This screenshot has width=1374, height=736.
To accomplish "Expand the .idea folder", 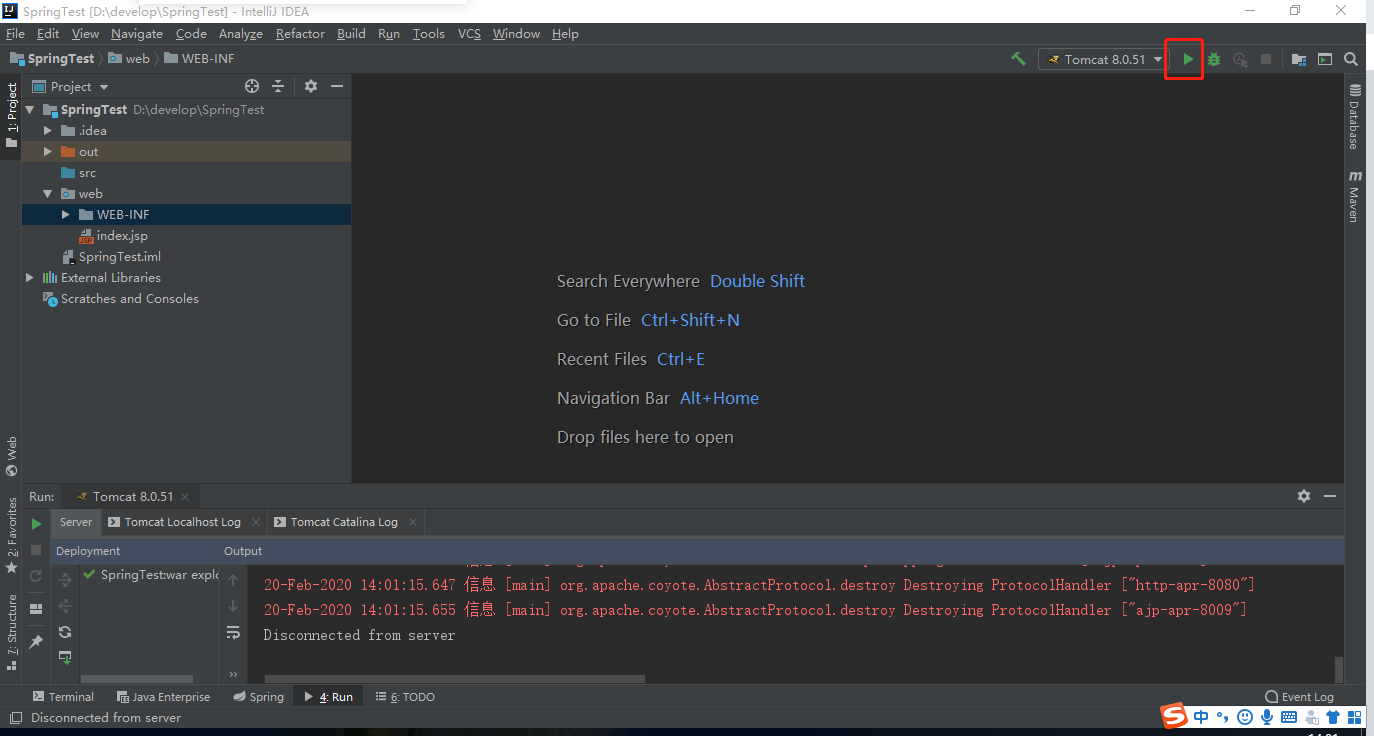I will coord(48,131).
